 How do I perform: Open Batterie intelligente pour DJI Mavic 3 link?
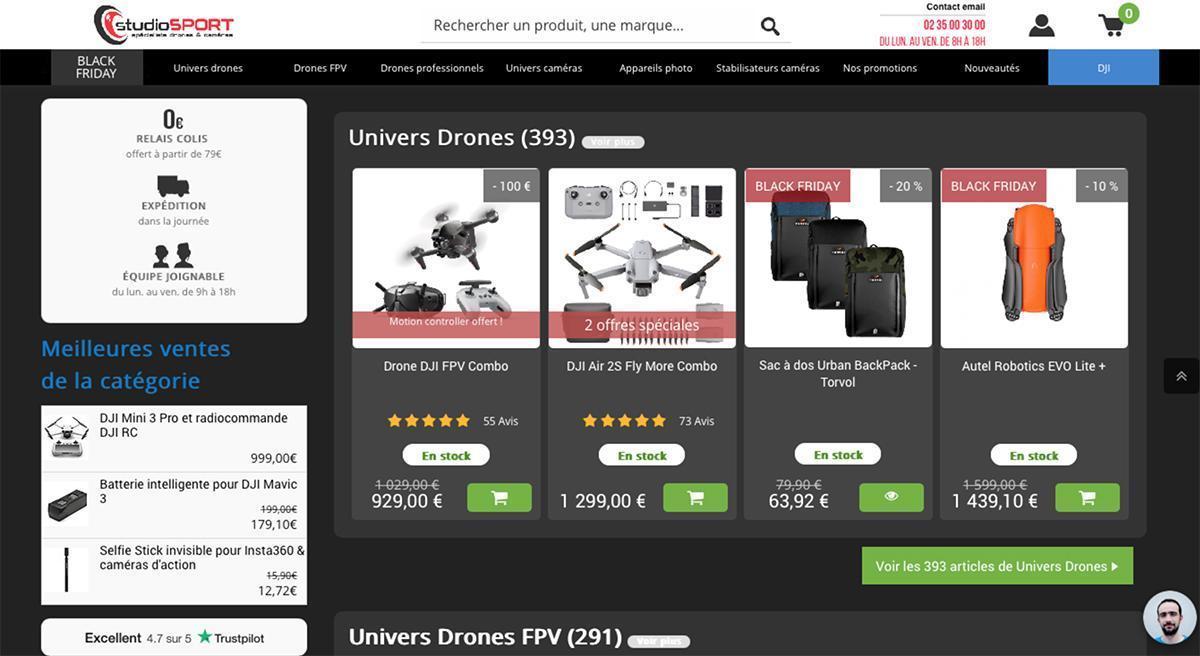(x=198, y=491)
